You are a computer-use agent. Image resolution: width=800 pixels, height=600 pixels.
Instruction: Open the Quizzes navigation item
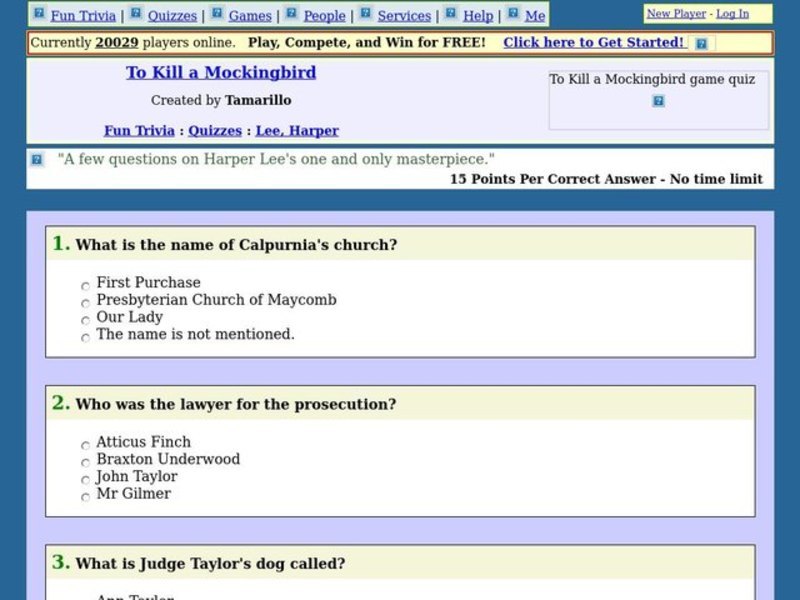172,16
